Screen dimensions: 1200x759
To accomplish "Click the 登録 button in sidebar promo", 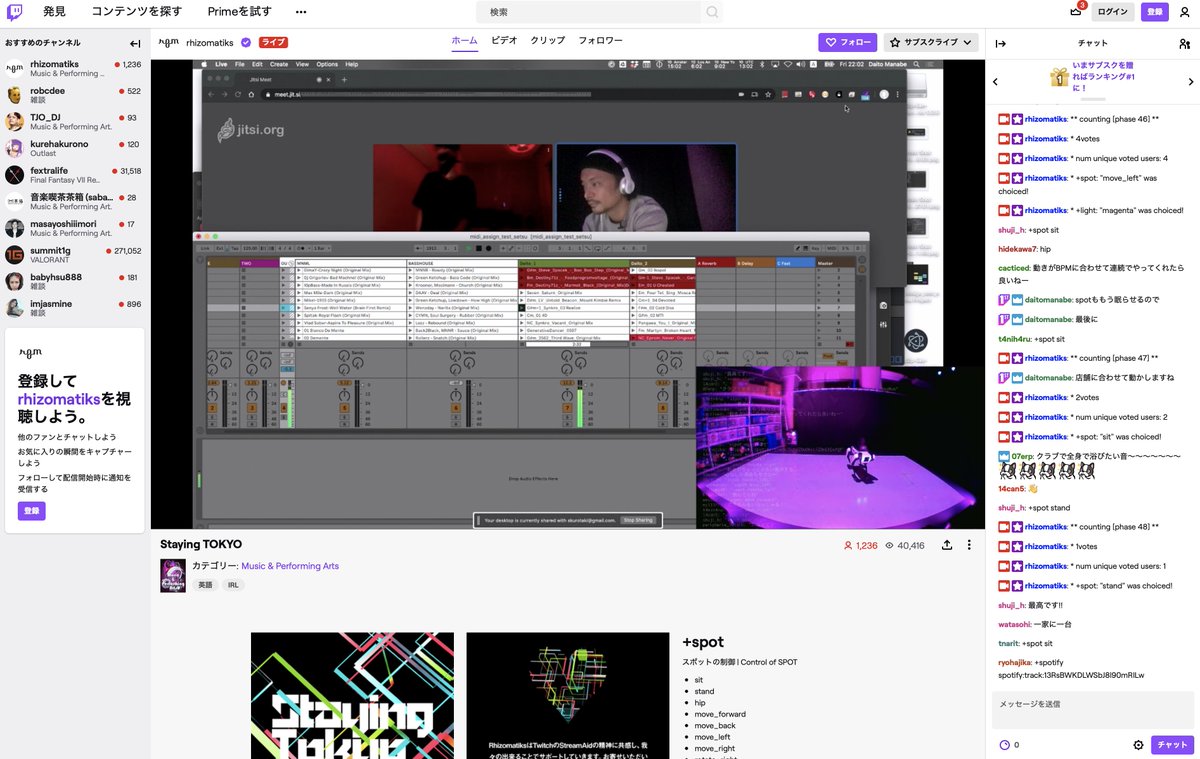I will [31, 510].
